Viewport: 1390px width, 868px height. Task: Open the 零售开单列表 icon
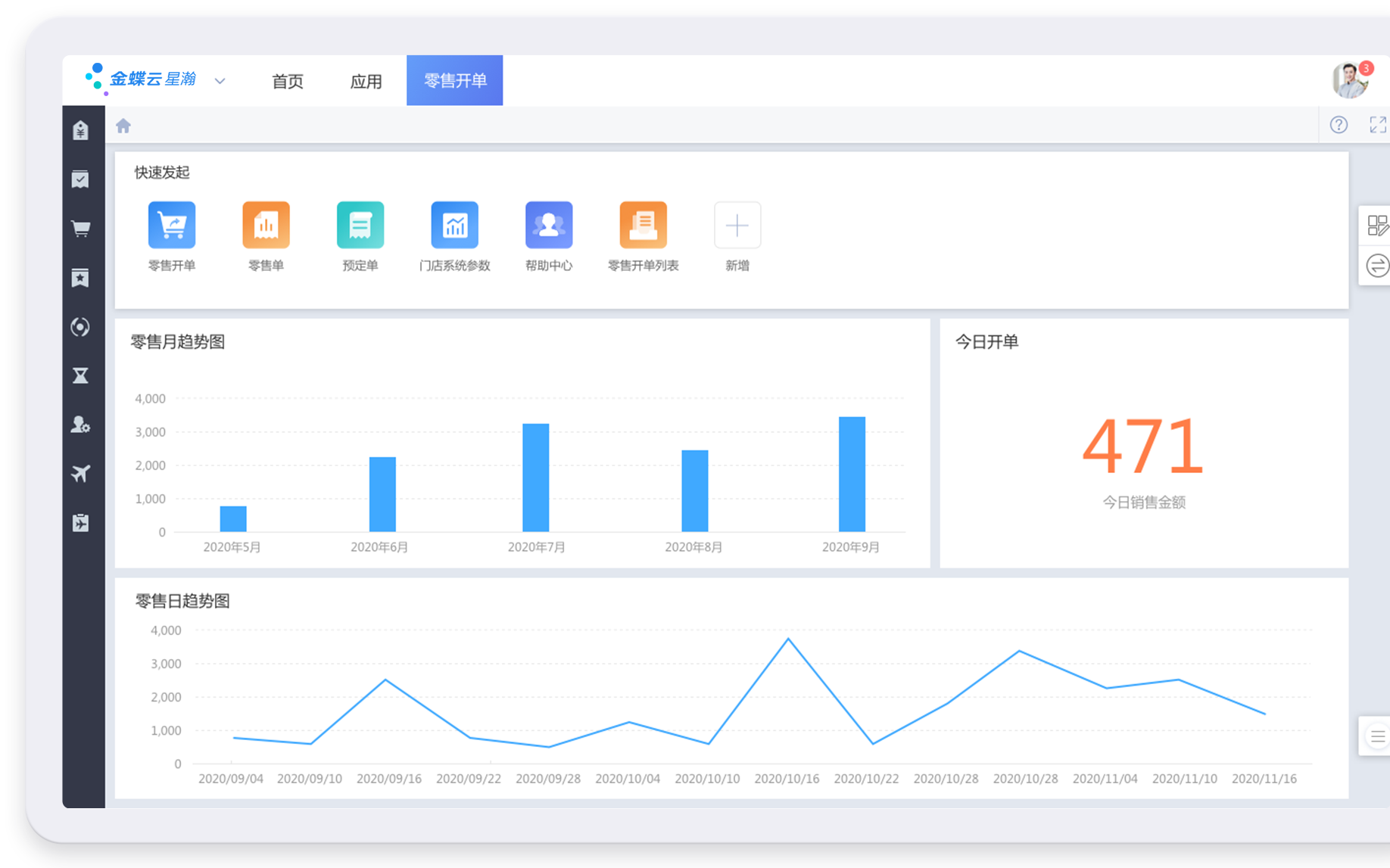pos(643,226)
